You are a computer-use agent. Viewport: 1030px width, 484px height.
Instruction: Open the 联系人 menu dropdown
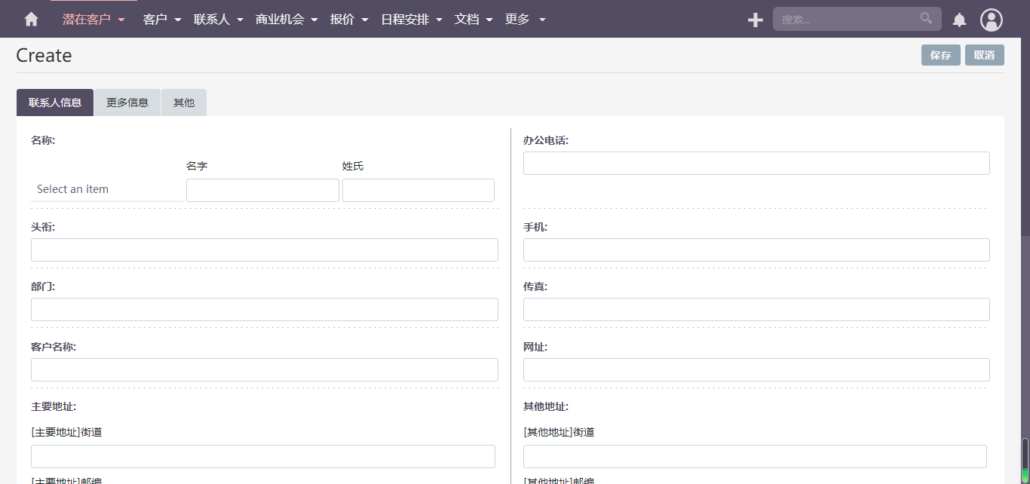[218, 19]
